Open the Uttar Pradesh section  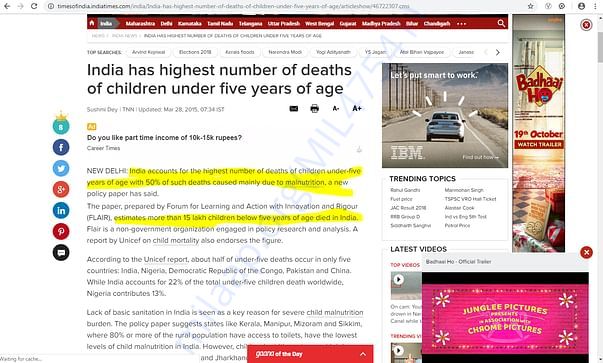point(284,24)
